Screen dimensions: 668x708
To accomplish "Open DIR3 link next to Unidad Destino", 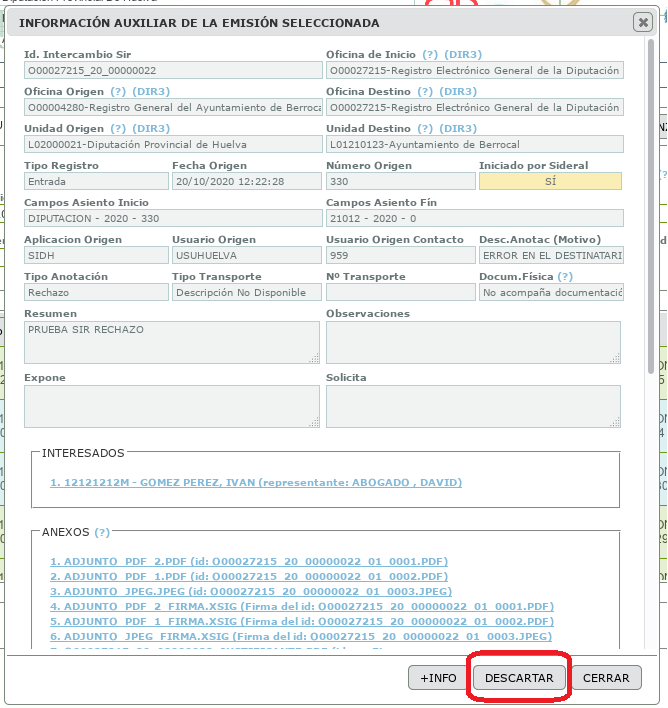I will point(458,129).
